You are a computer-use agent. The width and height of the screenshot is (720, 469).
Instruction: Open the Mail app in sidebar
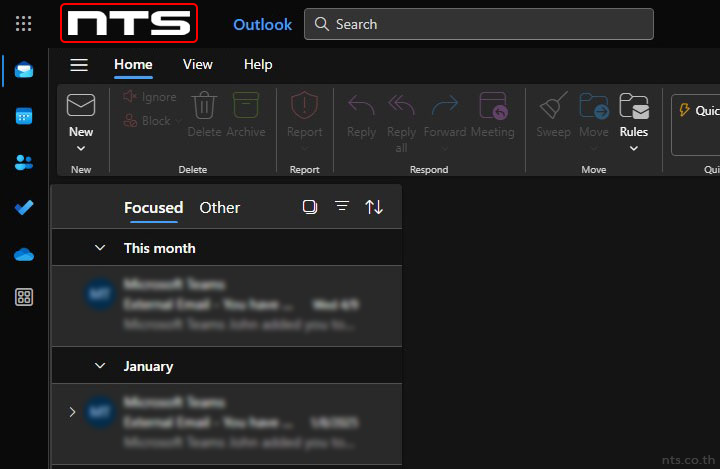(24, 70)
